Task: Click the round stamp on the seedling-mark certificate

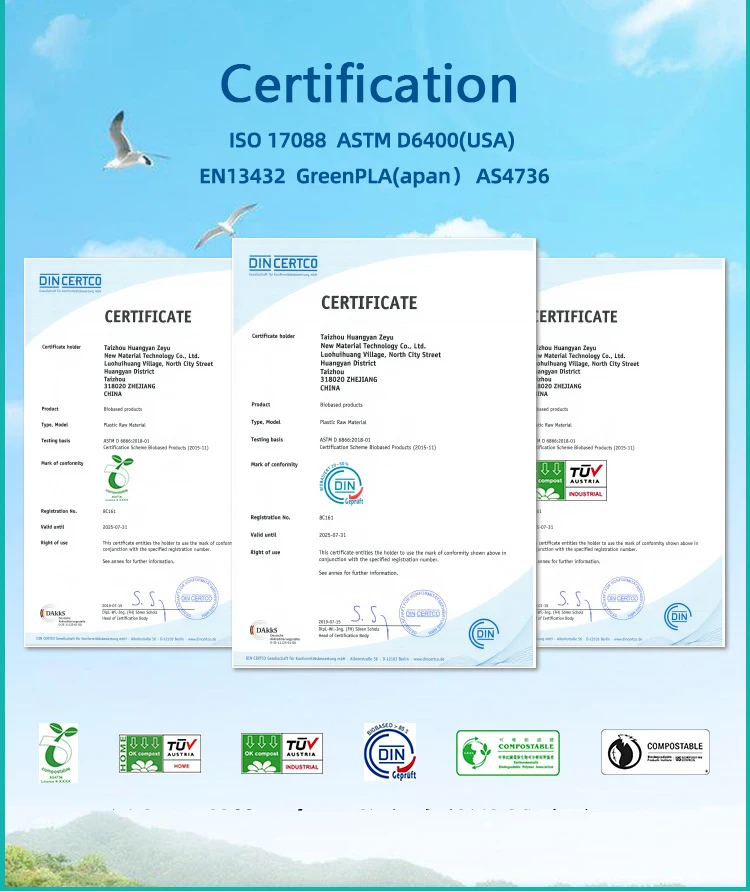Action: 197,598
